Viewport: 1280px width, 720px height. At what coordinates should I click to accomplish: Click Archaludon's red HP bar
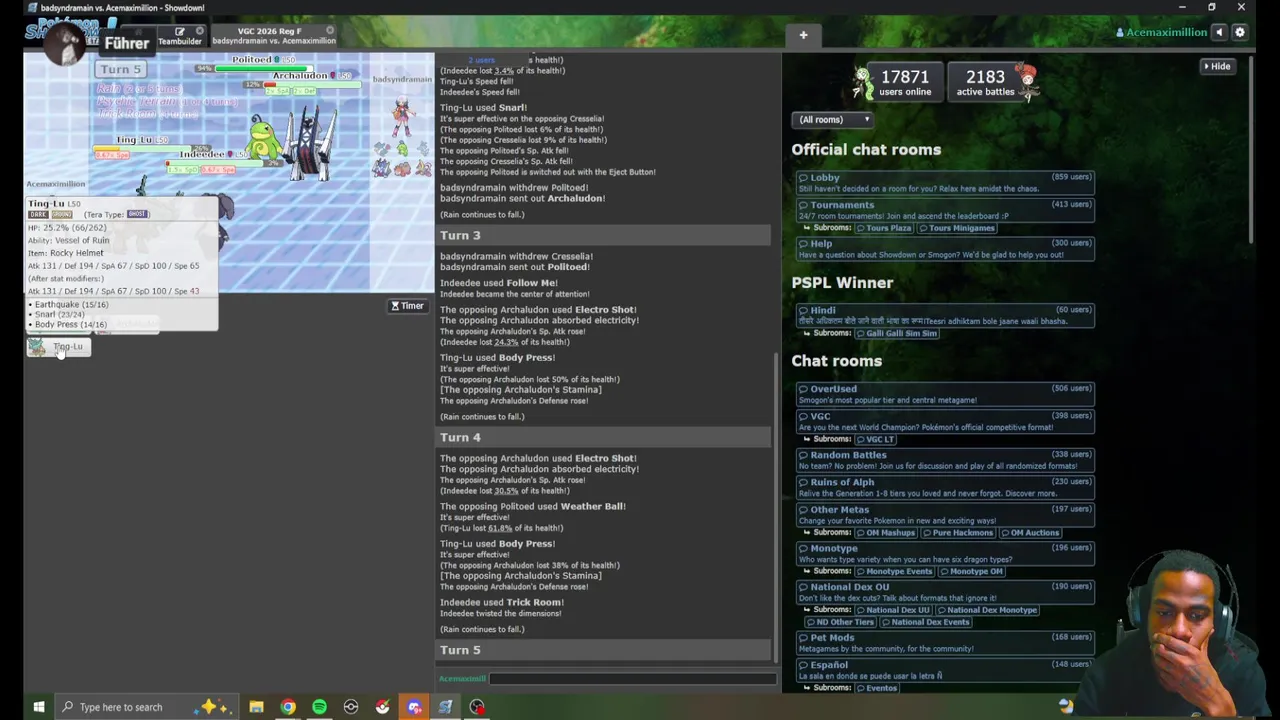[314, 85]
